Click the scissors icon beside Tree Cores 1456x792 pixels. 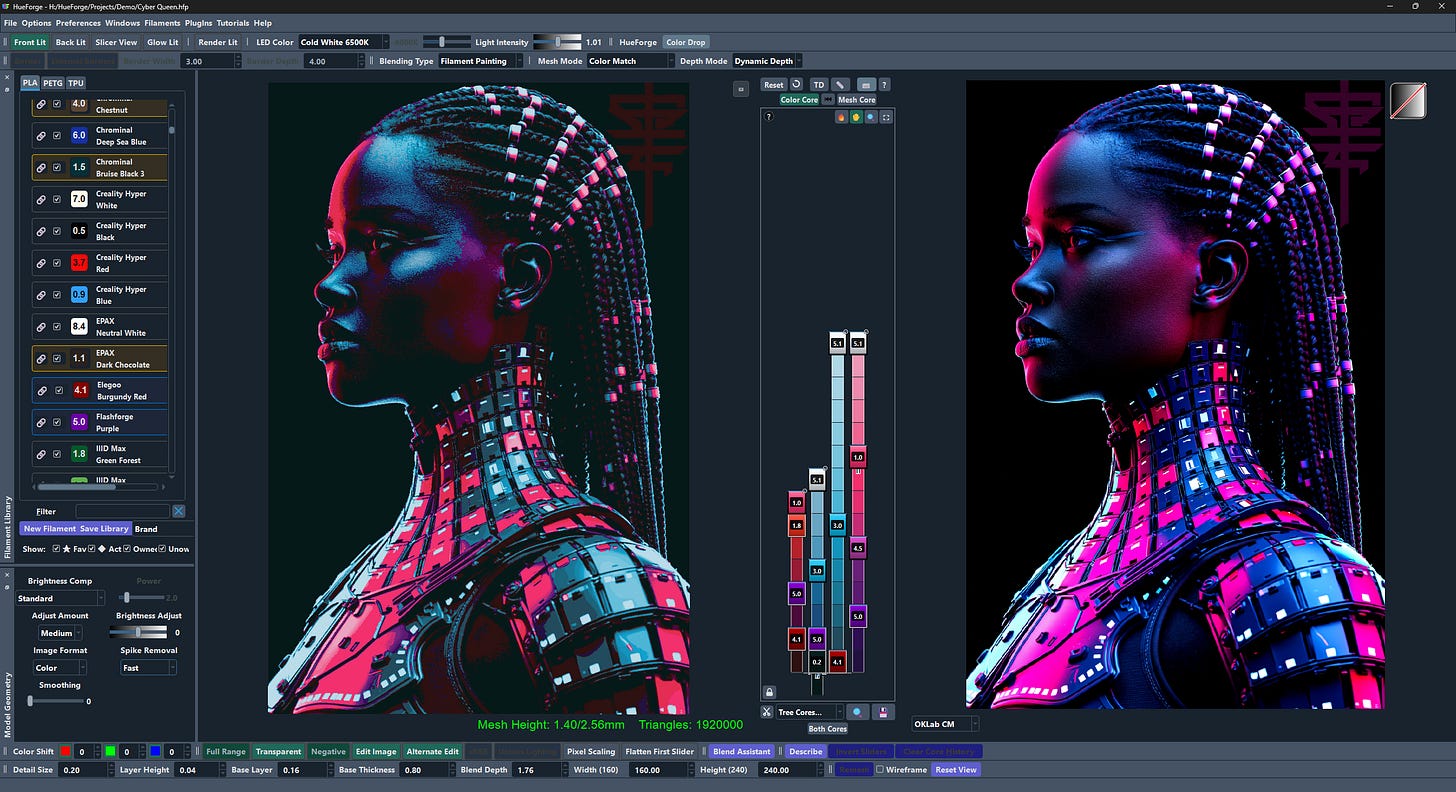tap(766, 712)
